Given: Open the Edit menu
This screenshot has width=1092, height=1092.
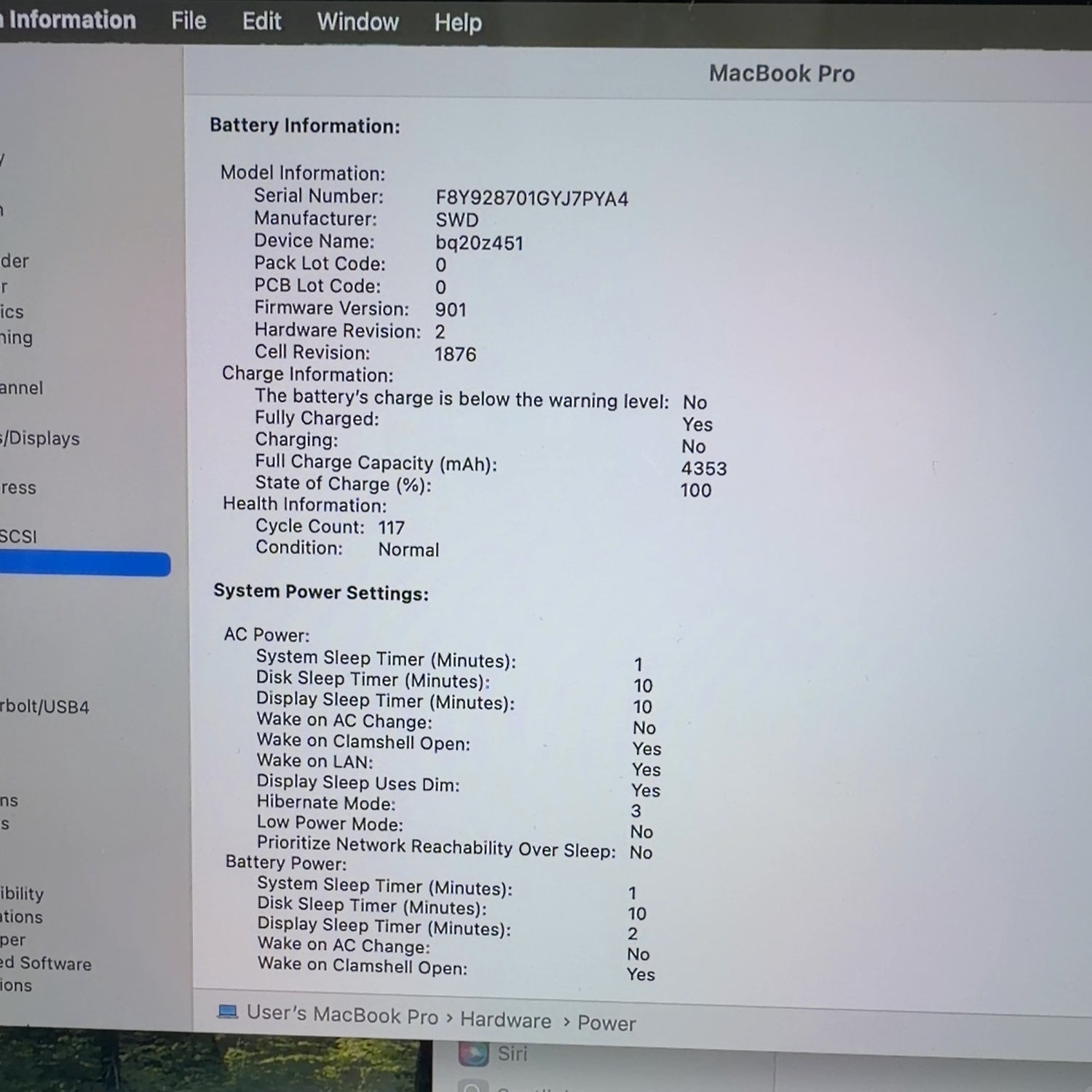Looking at the screenshot, I should [261, 21].
